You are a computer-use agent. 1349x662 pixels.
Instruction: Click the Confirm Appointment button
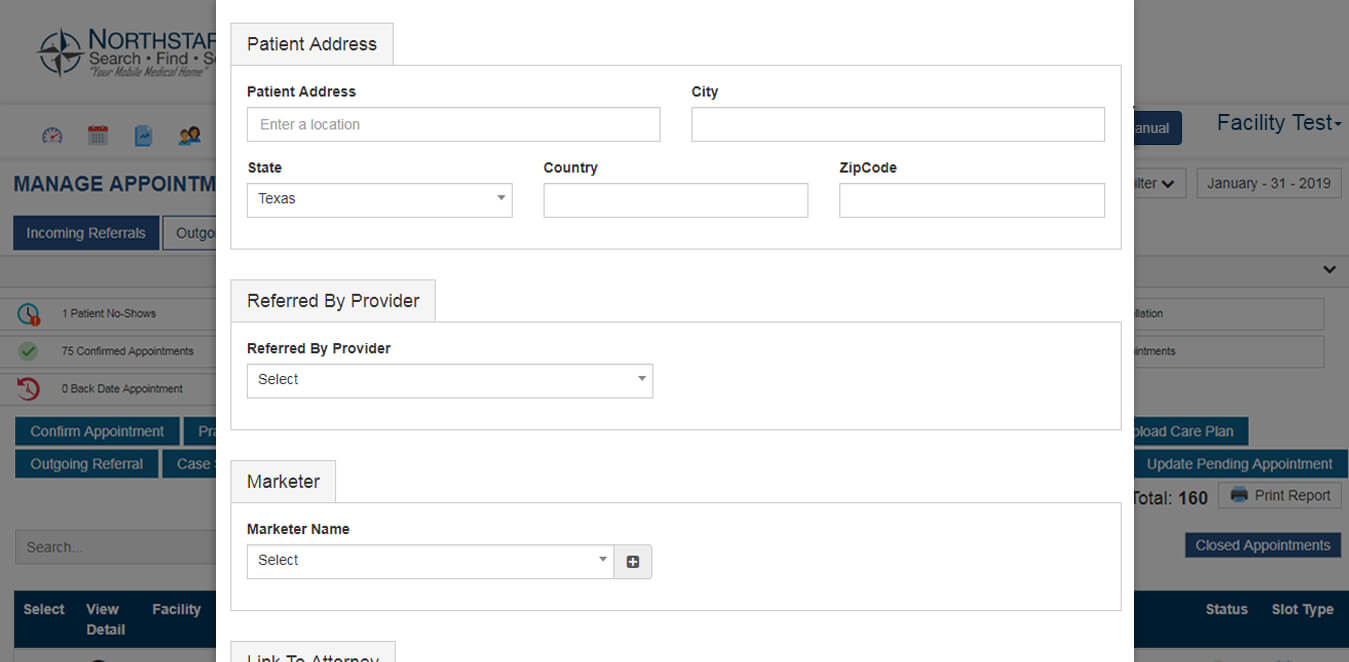pos(97,431)
